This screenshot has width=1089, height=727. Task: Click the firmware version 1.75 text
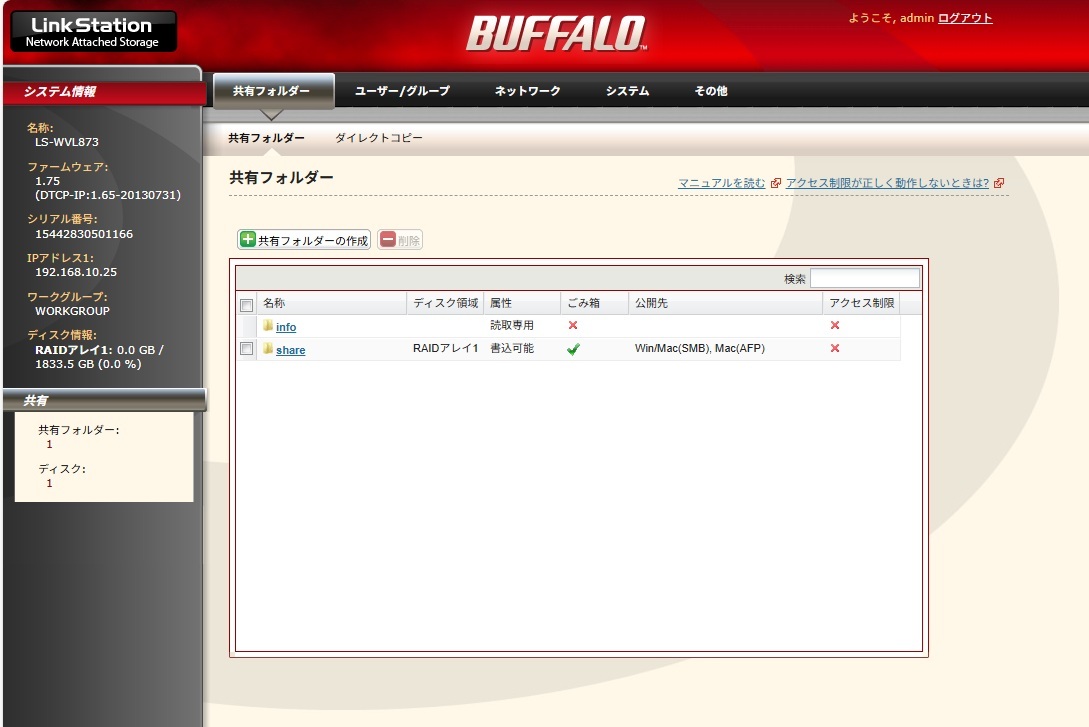[47, 181]
